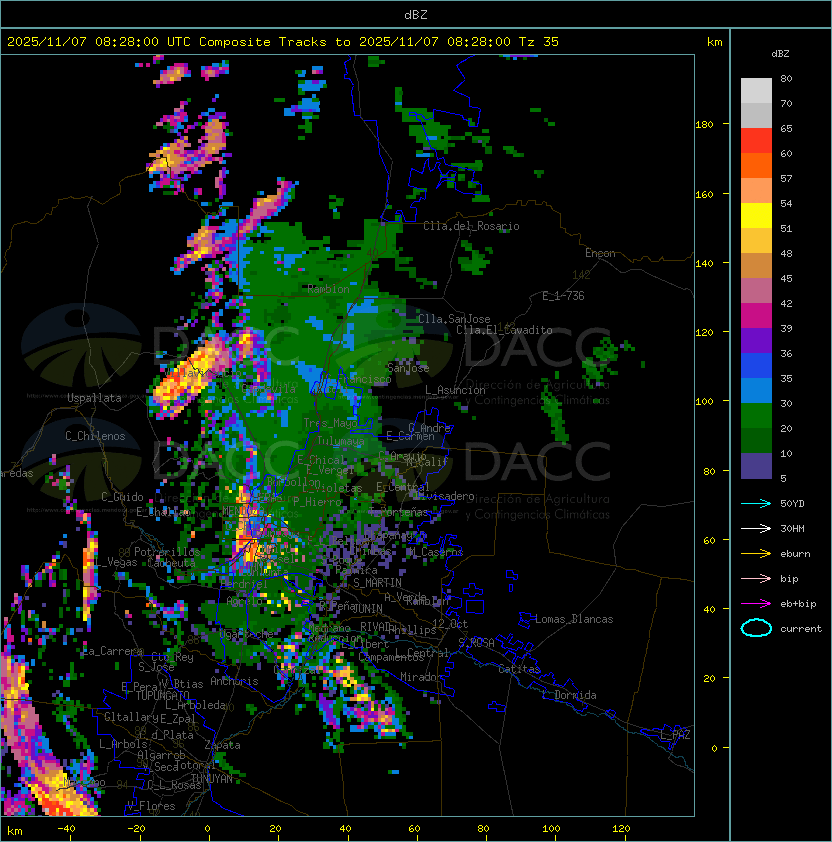
Task: Click the pink bip arrow icon
Action: [756, 578]
